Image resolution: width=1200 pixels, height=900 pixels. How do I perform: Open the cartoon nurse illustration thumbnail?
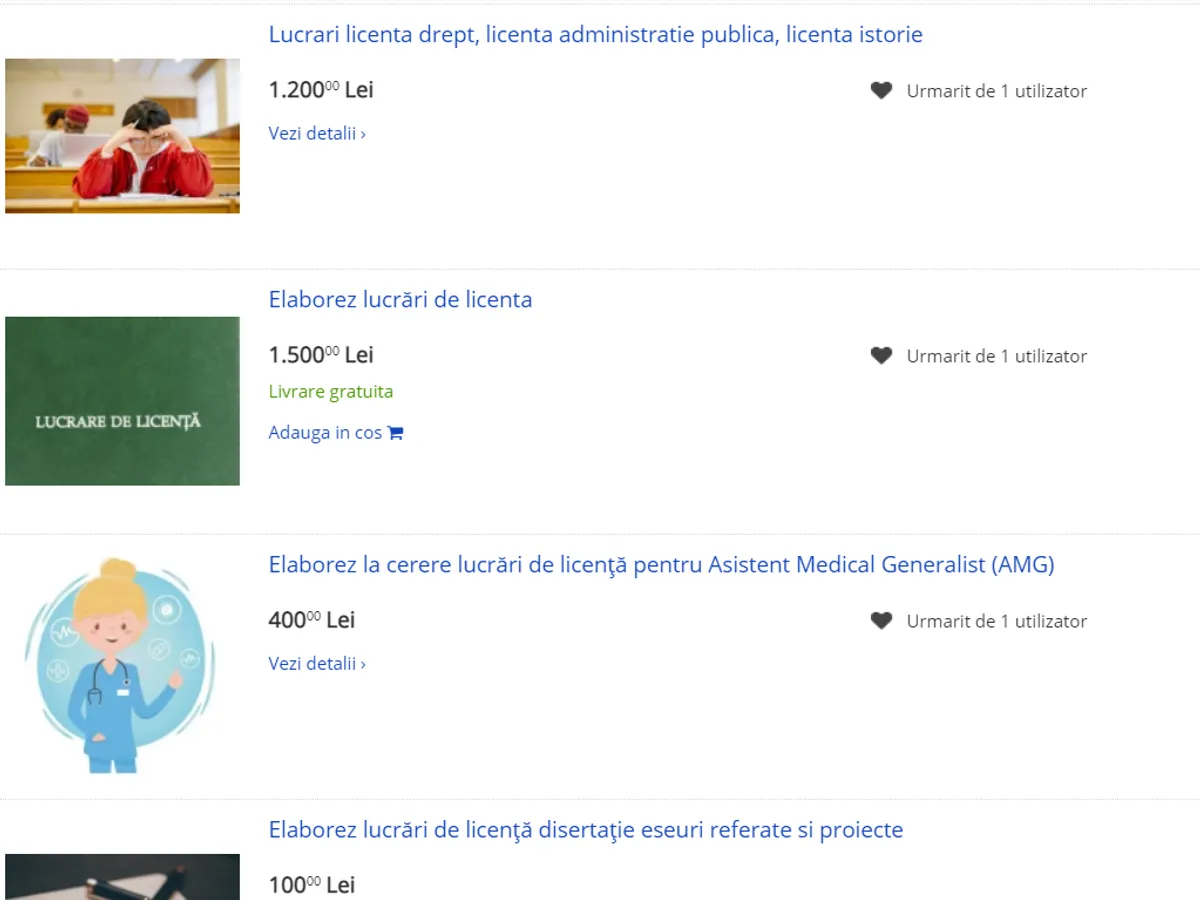point(122,666)
